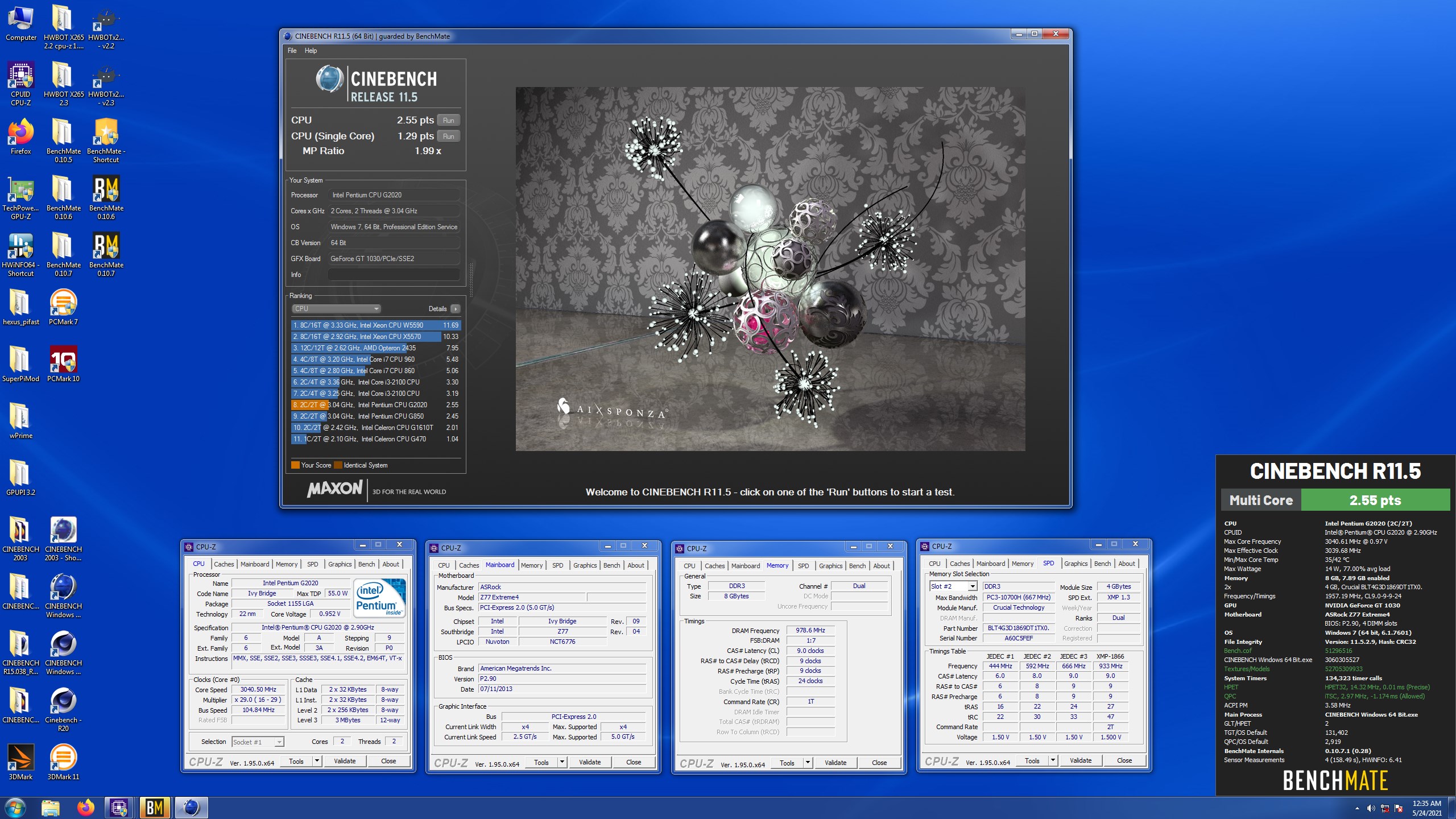Open Bench tab in first CPU-Z window

point(366,564)
